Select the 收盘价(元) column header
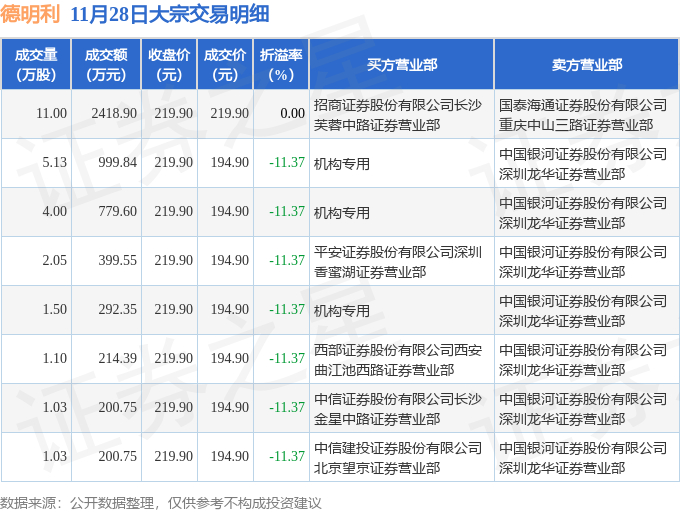The image size is (680, 512). pyautogui.click(x=169, y=65)
